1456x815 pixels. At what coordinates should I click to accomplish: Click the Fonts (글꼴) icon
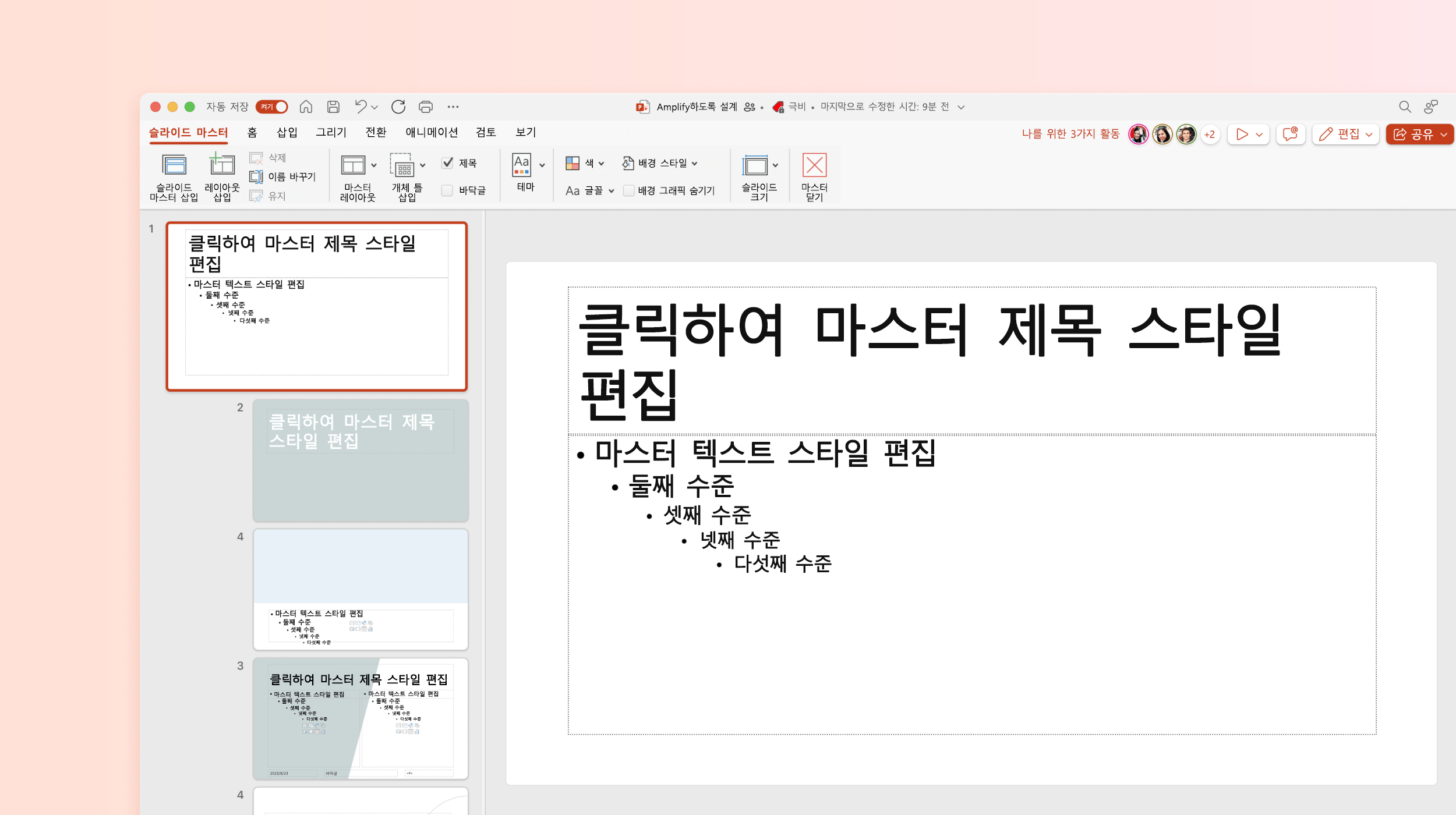pos(572,190)
